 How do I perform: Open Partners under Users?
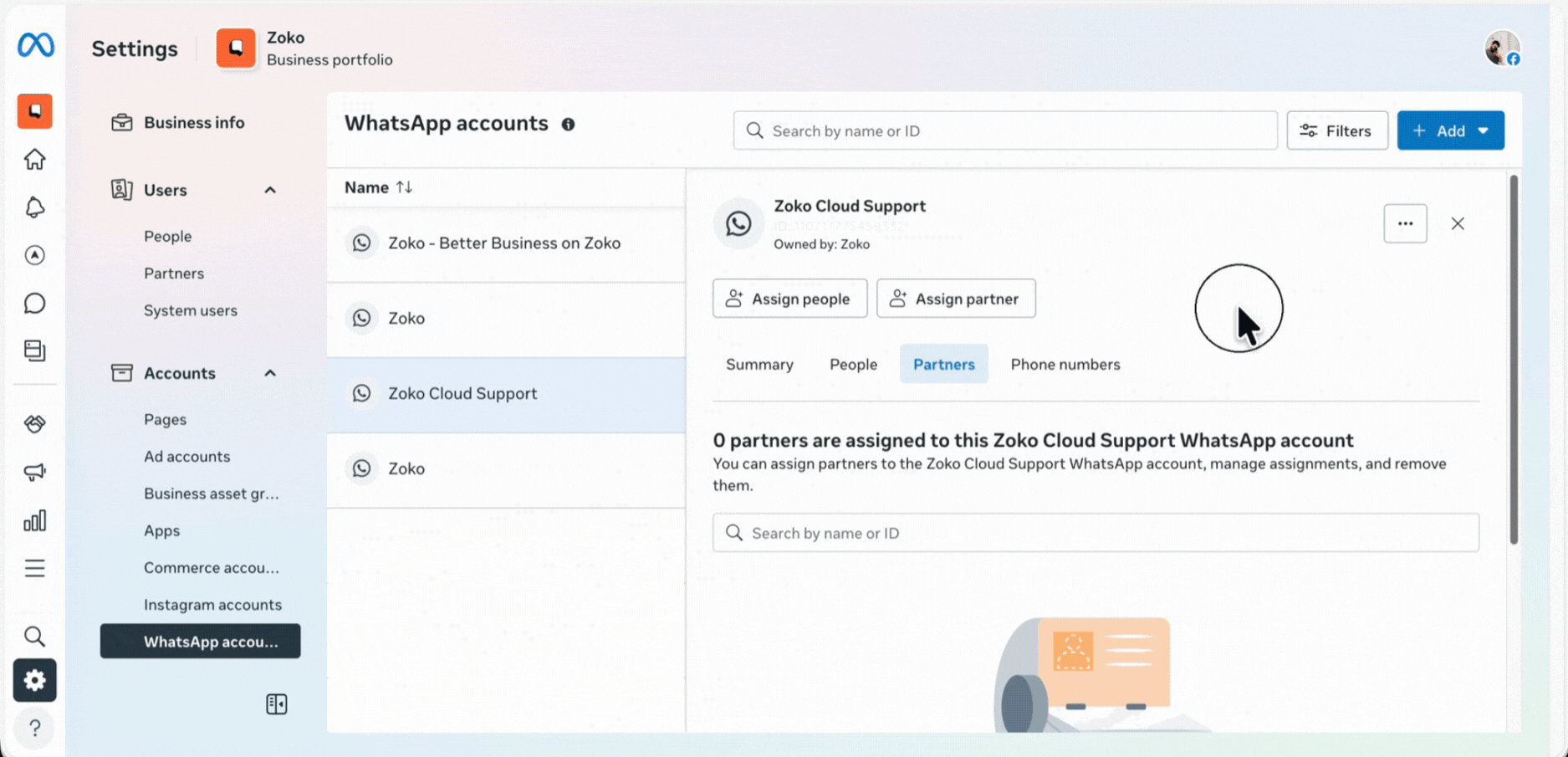pyautogui.click(x=174, y=274)
